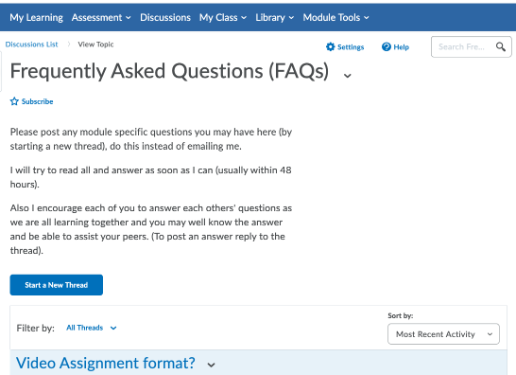Click the Subscribe link text
Image resolution: width=516 pixels, height=375 pixels.
point(37,101)
